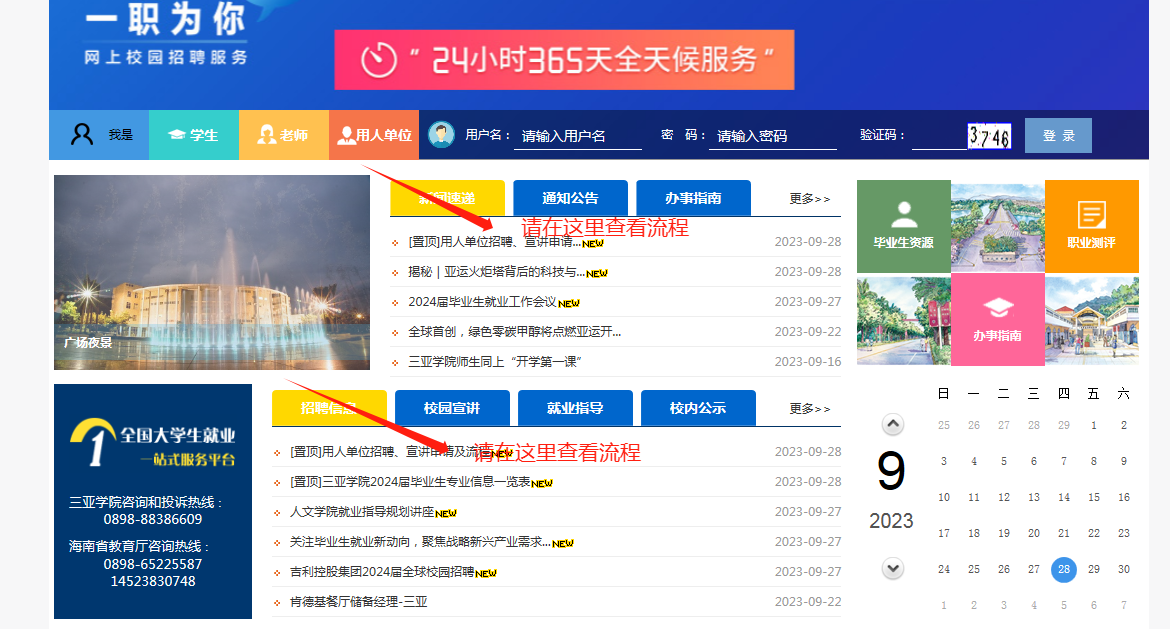Go to previous month in calendar
1170x629 pixels.
[x=893, y=425]
